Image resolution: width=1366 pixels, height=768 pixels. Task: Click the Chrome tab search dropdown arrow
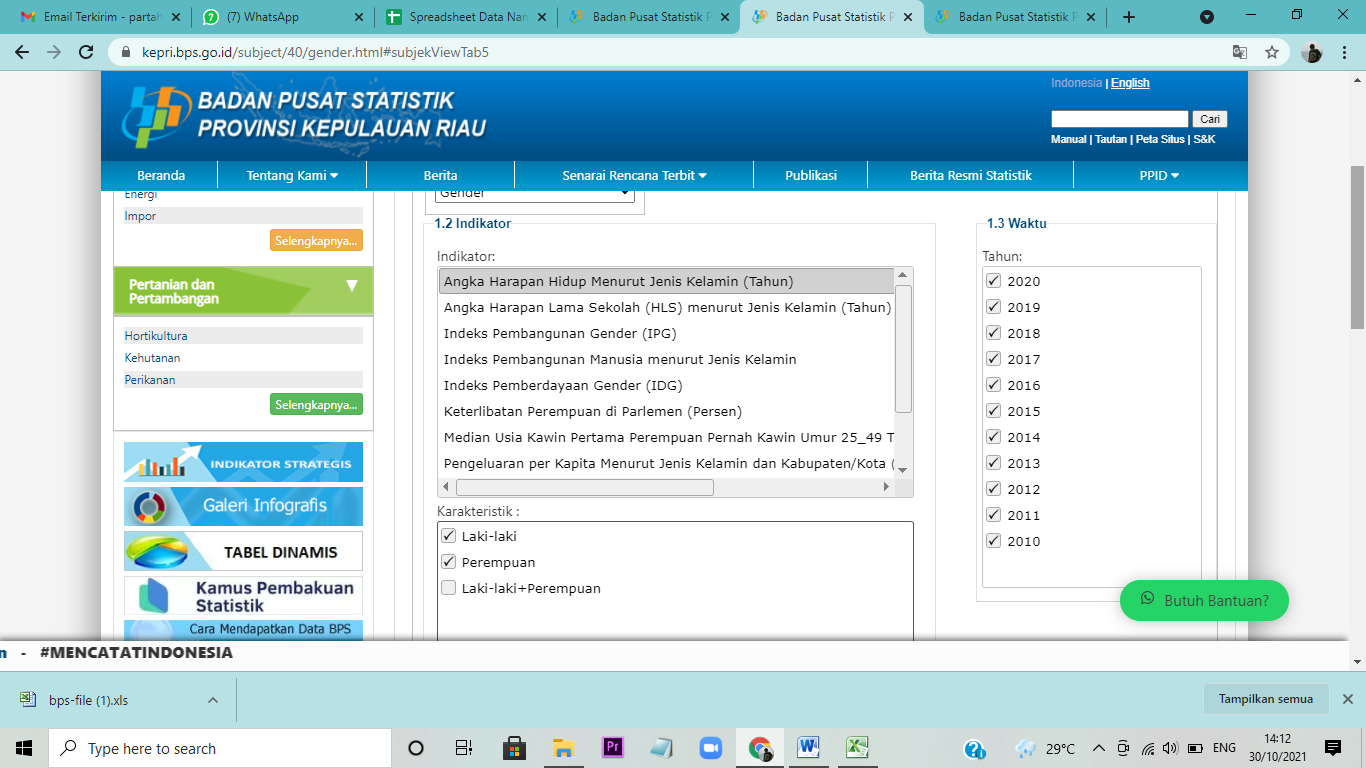coord(1207,17)
